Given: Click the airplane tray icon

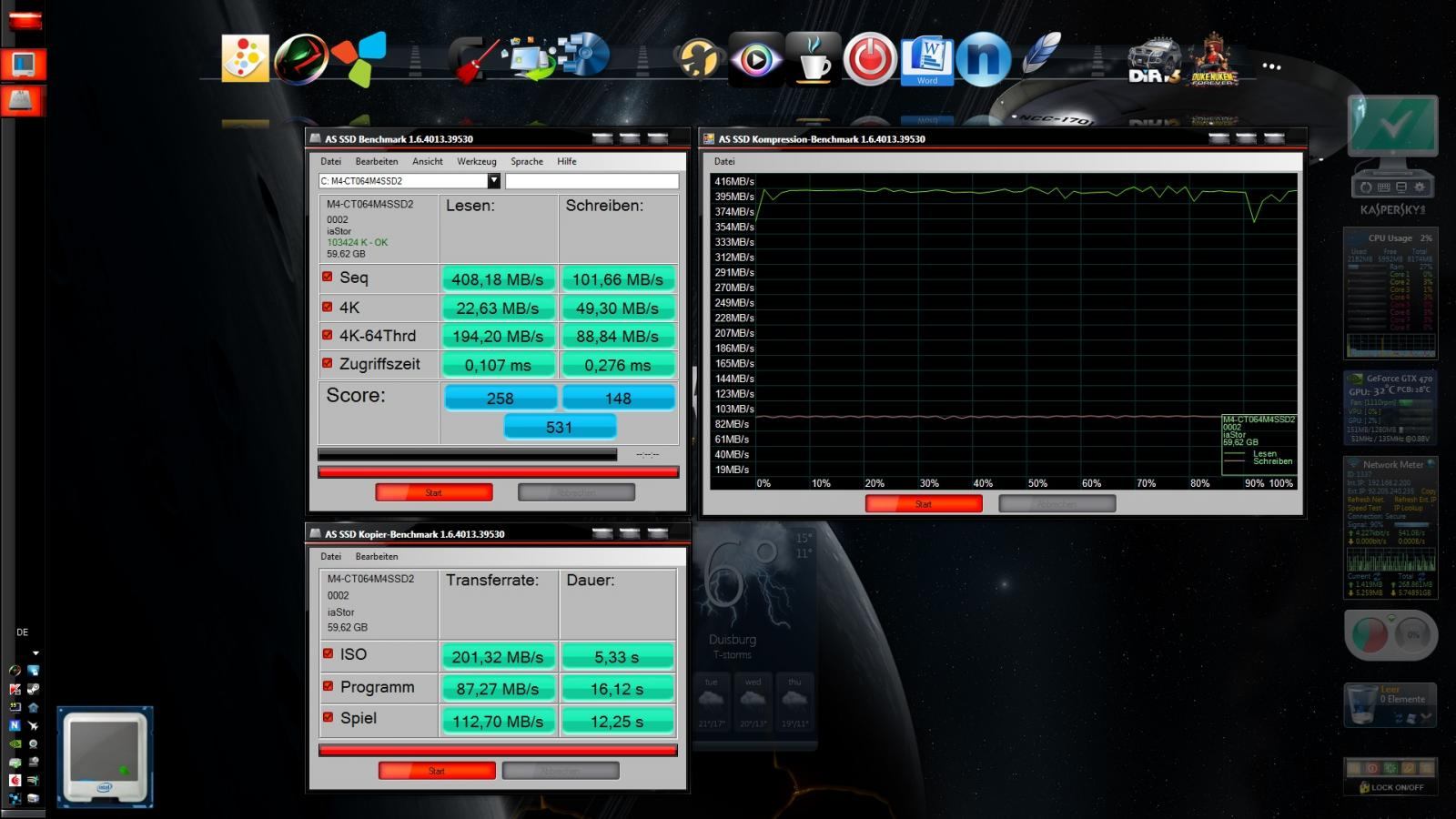Looking at the screenshot, I should (34, 725).
